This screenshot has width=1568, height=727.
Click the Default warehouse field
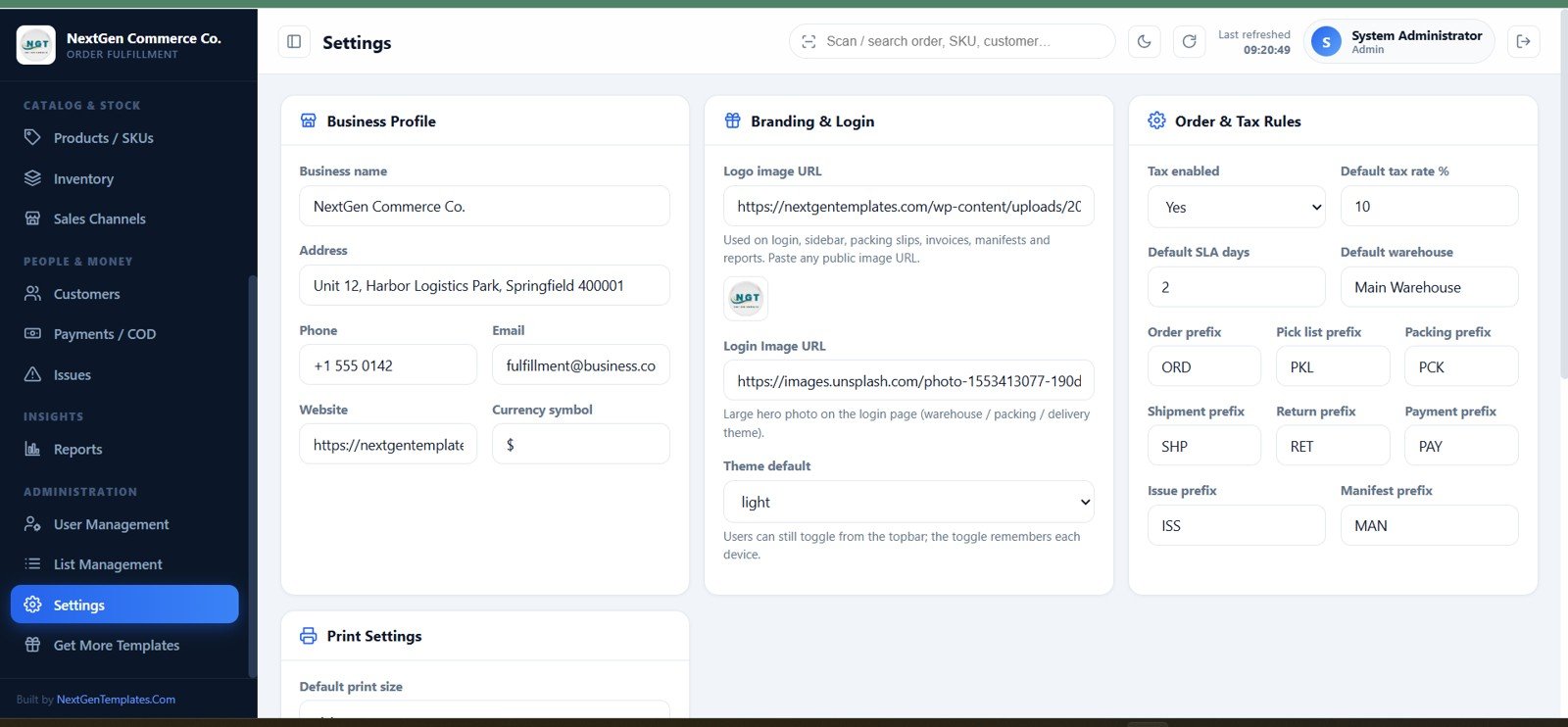[x=1429, y=287]
